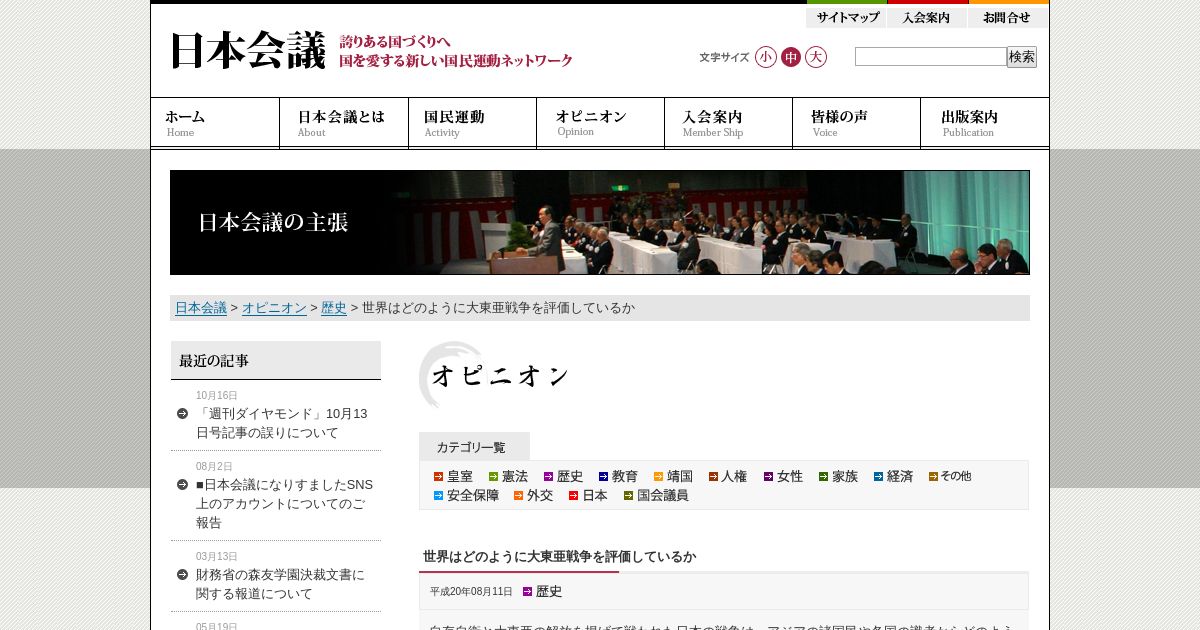1200x630 pixels.
Task: Click the 歴史 tag beside article date
Action: [549, 592]
